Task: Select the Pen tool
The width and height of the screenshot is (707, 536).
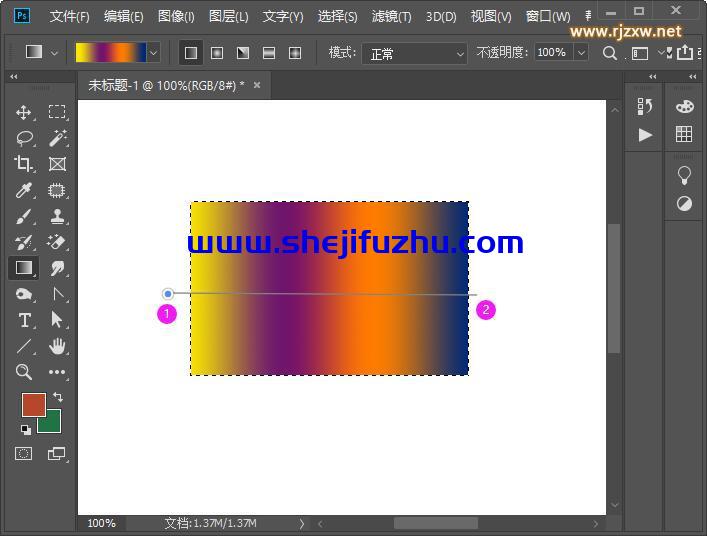Action: [57, 294]
